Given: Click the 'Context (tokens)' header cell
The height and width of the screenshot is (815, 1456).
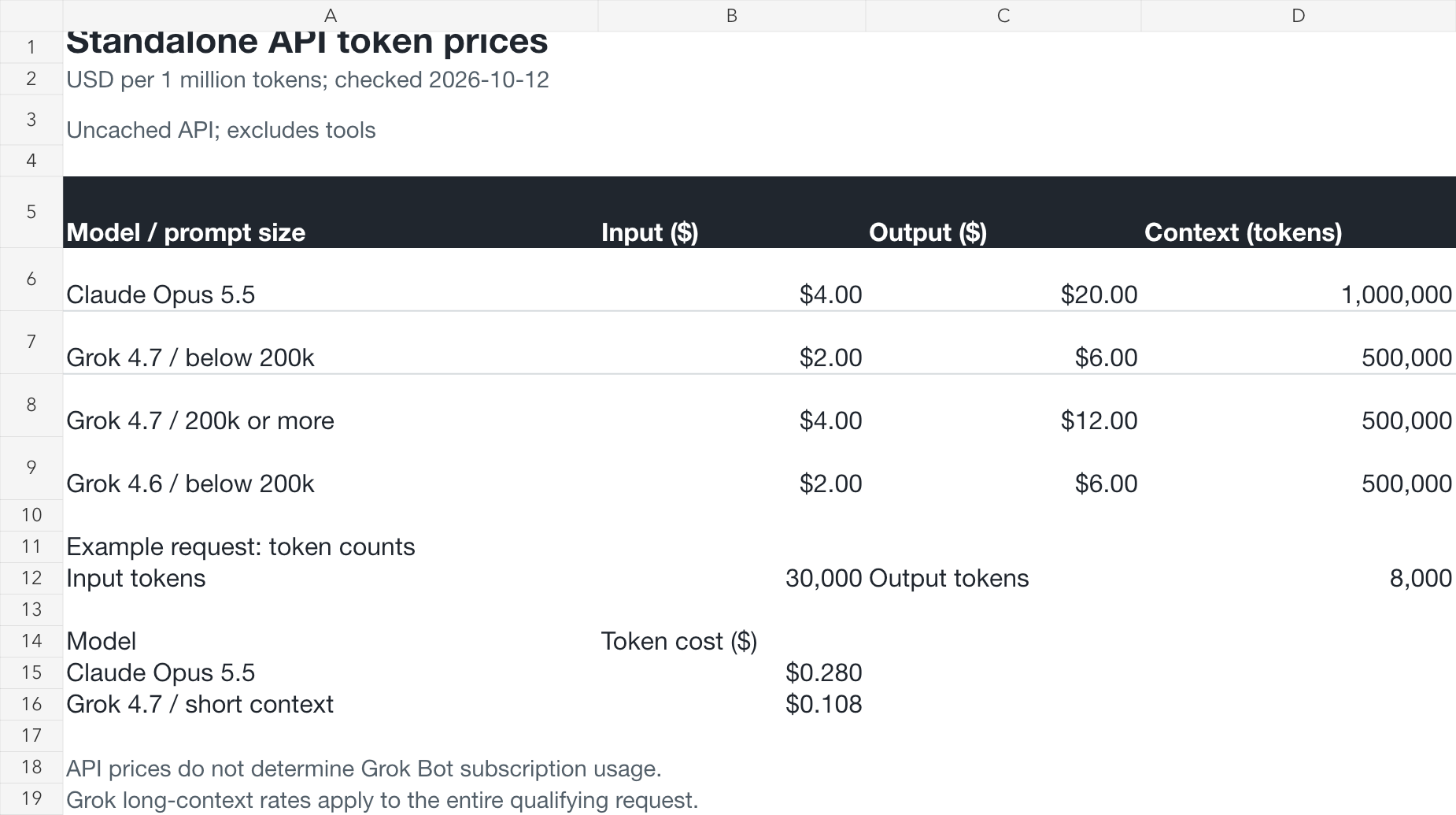Looking at the screenshot, I should click(1299, 213).
